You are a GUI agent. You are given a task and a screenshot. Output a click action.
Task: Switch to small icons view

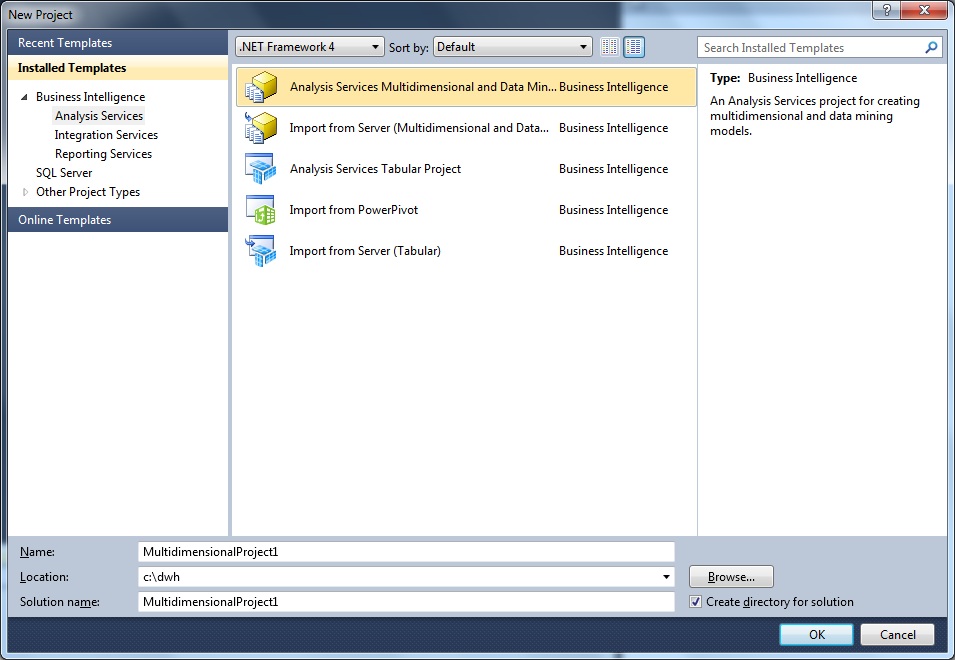(610, 47)
